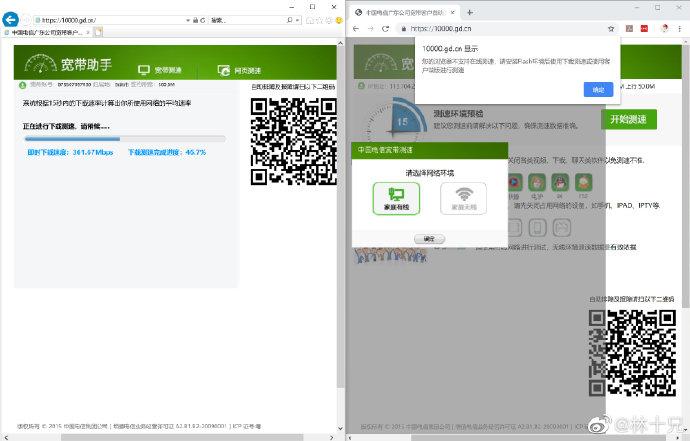
Task: Go back in the Internet Explorer window
Action: point(10,19)
